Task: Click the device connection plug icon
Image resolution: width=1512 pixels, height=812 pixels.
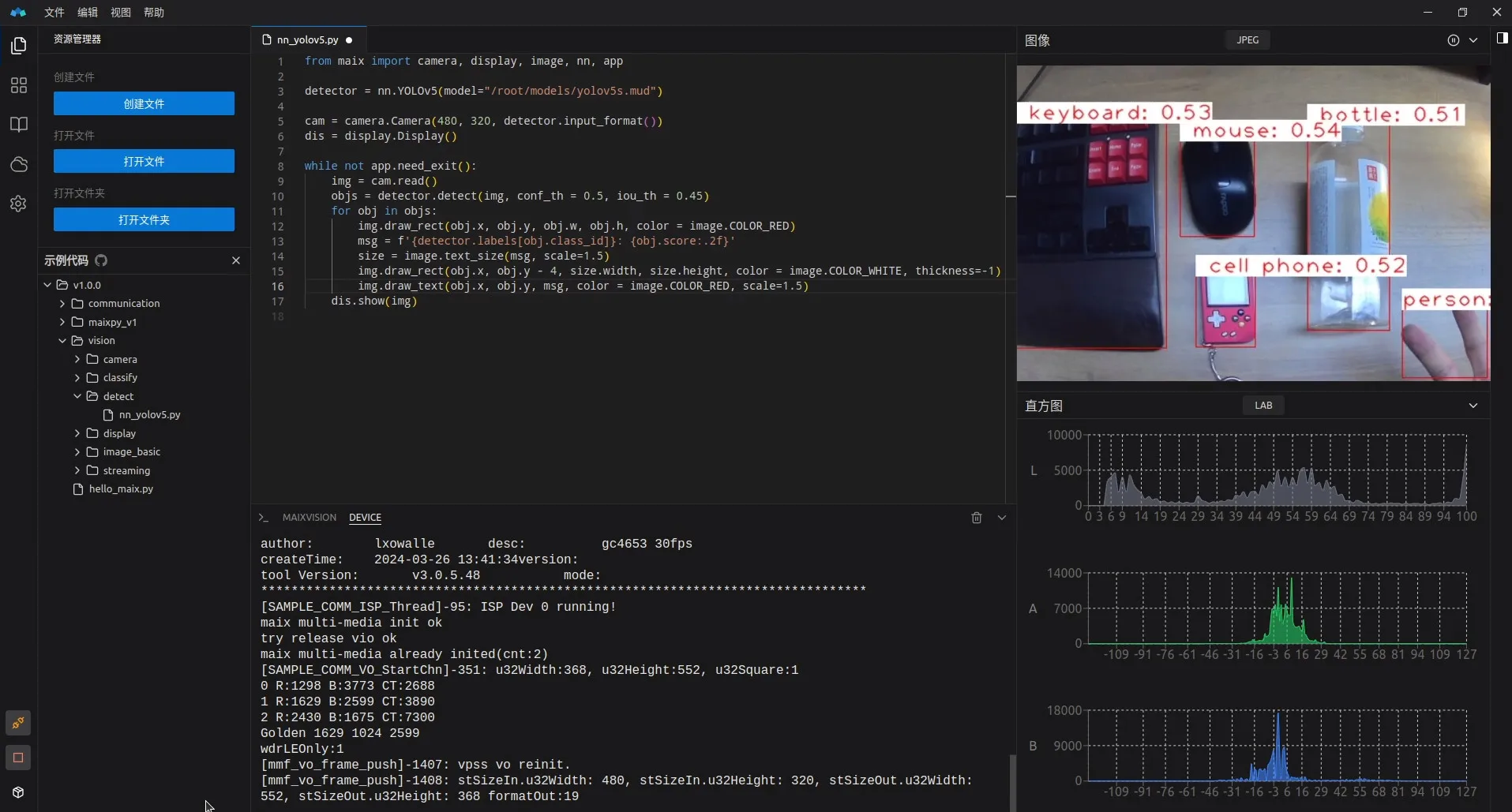Action: pyautogui.click(x=18, y=723)
